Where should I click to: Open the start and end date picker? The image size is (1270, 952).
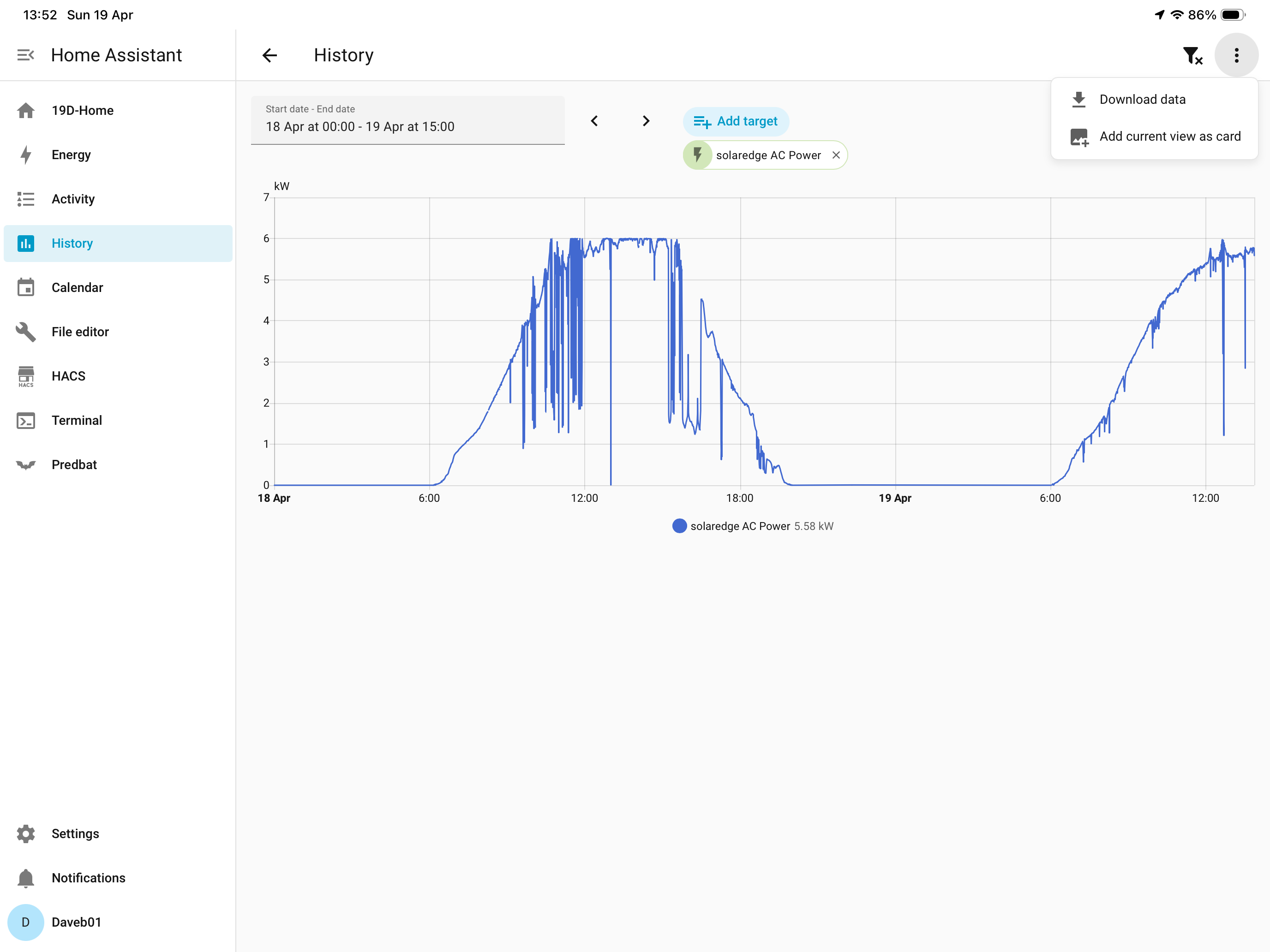click(407, 120)
